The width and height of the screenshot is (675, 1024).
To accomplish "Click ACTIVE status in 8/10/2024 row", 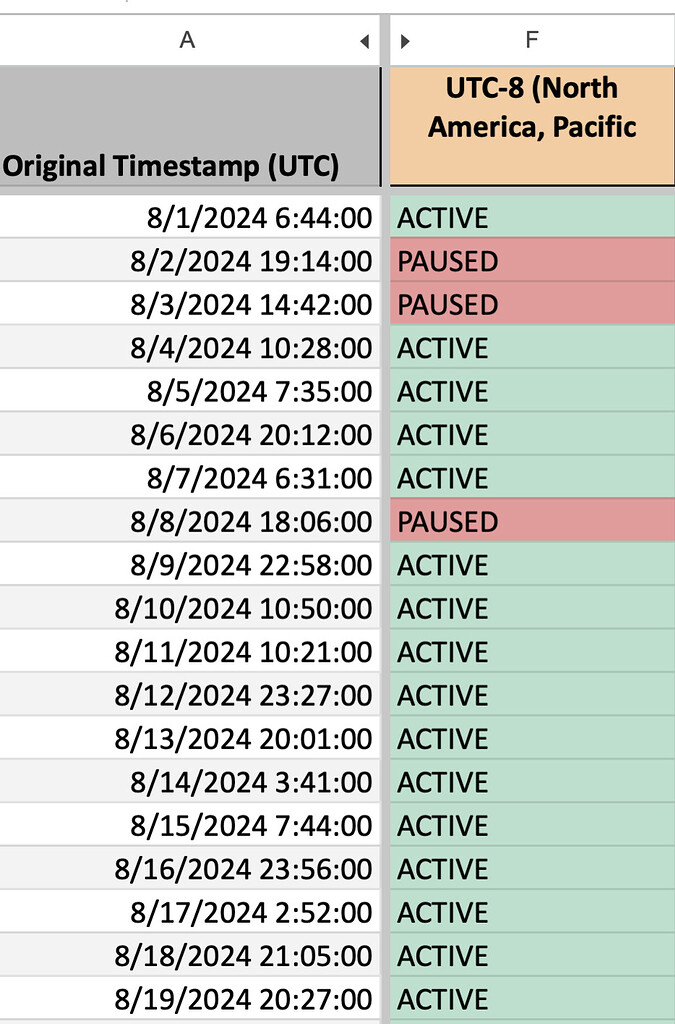I will [532, 608].
